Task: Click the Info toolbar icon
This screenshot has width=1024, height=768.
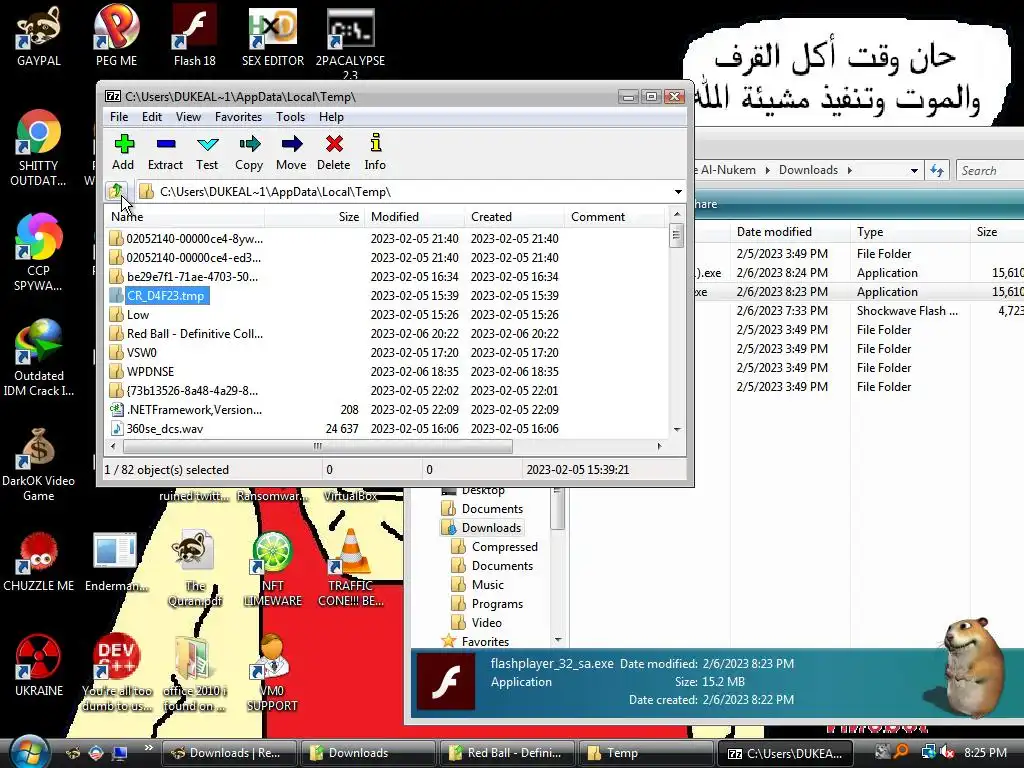Action: click(375, 152)
